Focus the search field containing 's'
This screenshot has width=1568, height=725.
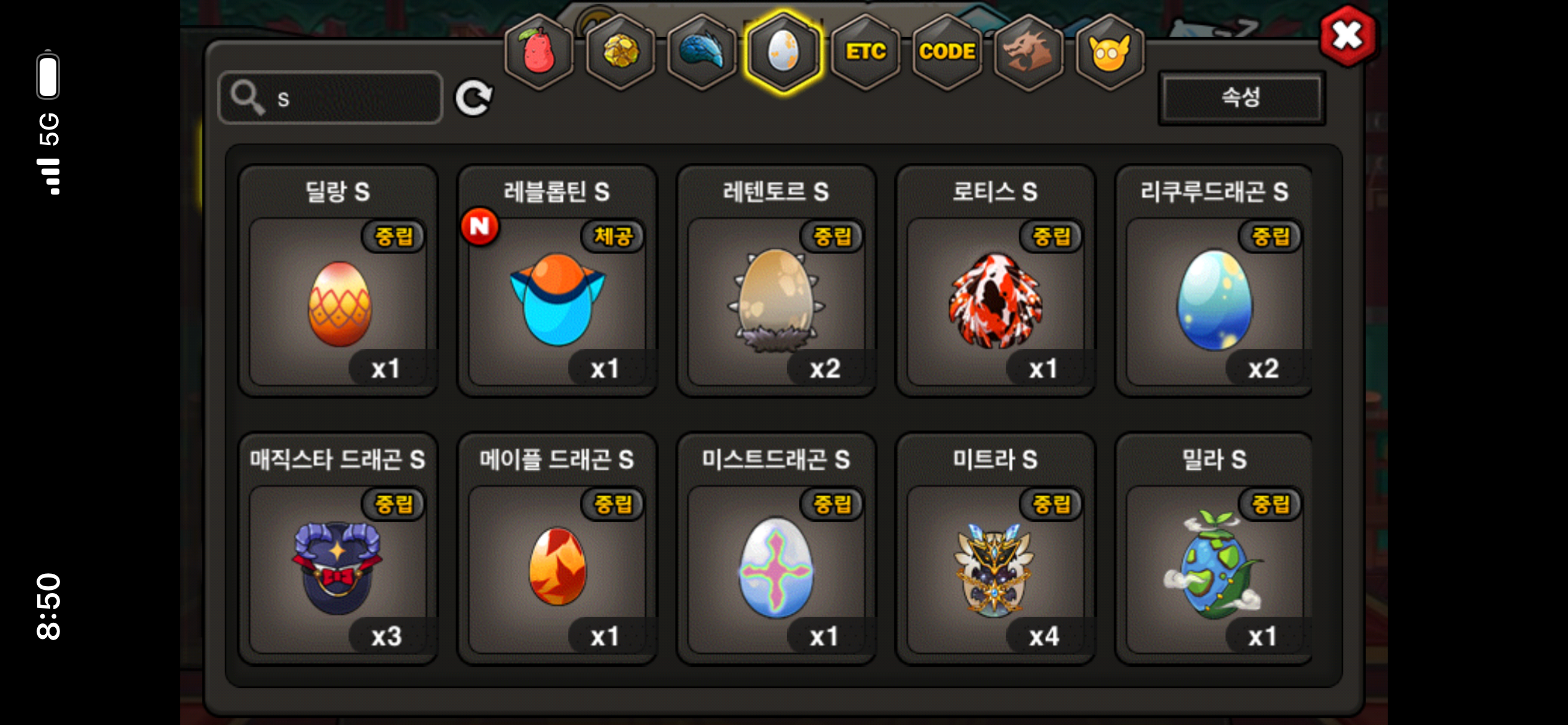(x=331, y=98)
